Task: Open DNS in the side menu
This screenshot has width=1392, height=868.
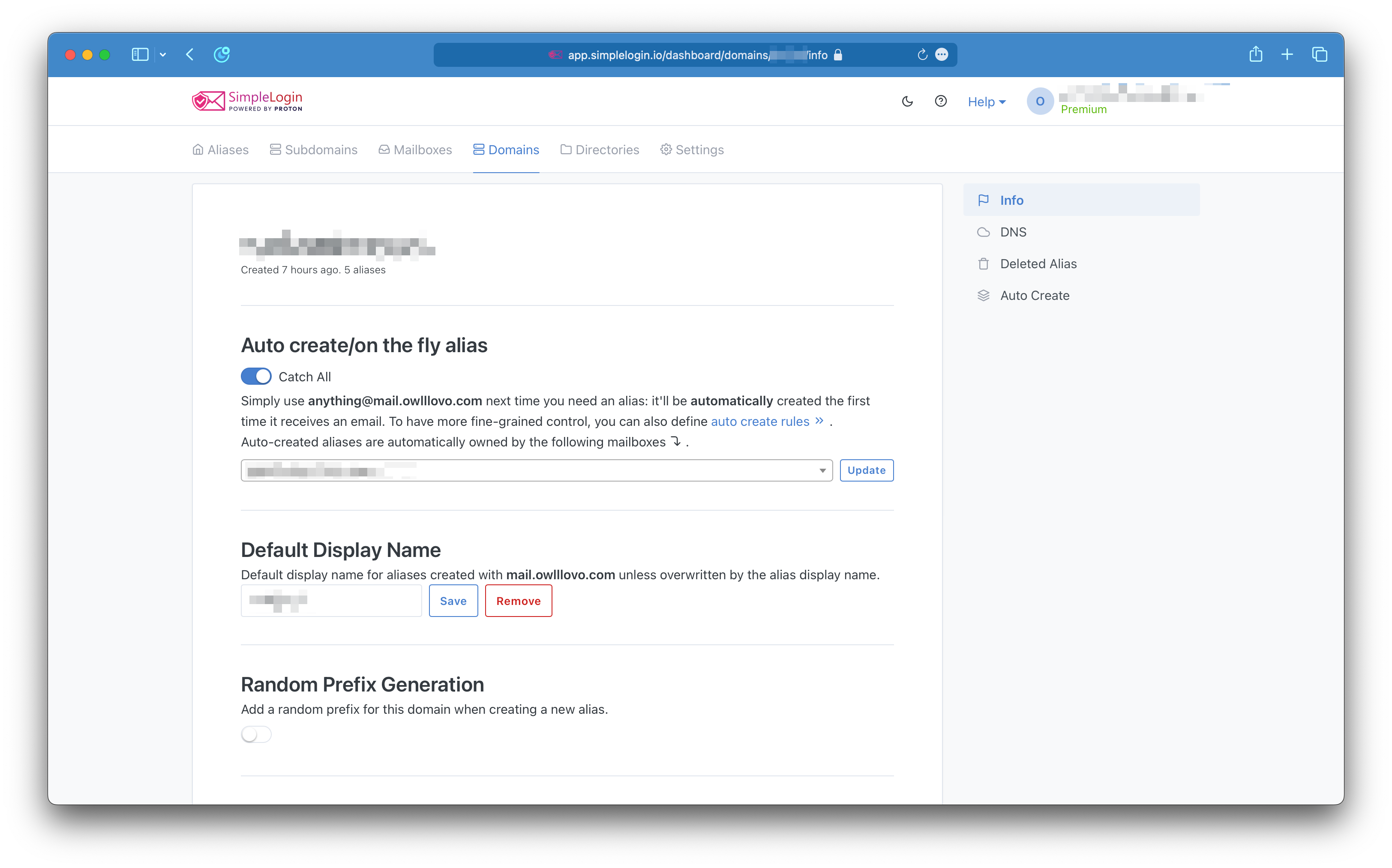Action: (1013, 232)
